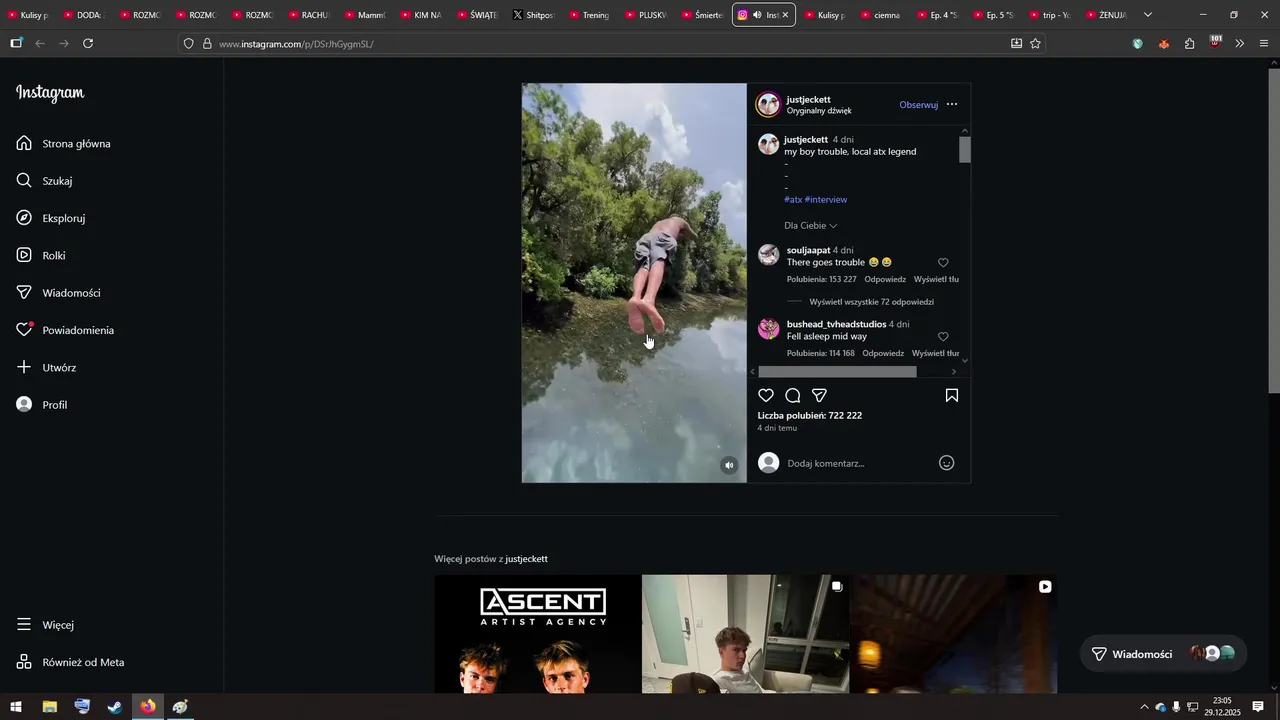Mute the Instagram tab audio icon
Image resolution: width=1280 pixels, height=720 pixels.
pos(757,15)
